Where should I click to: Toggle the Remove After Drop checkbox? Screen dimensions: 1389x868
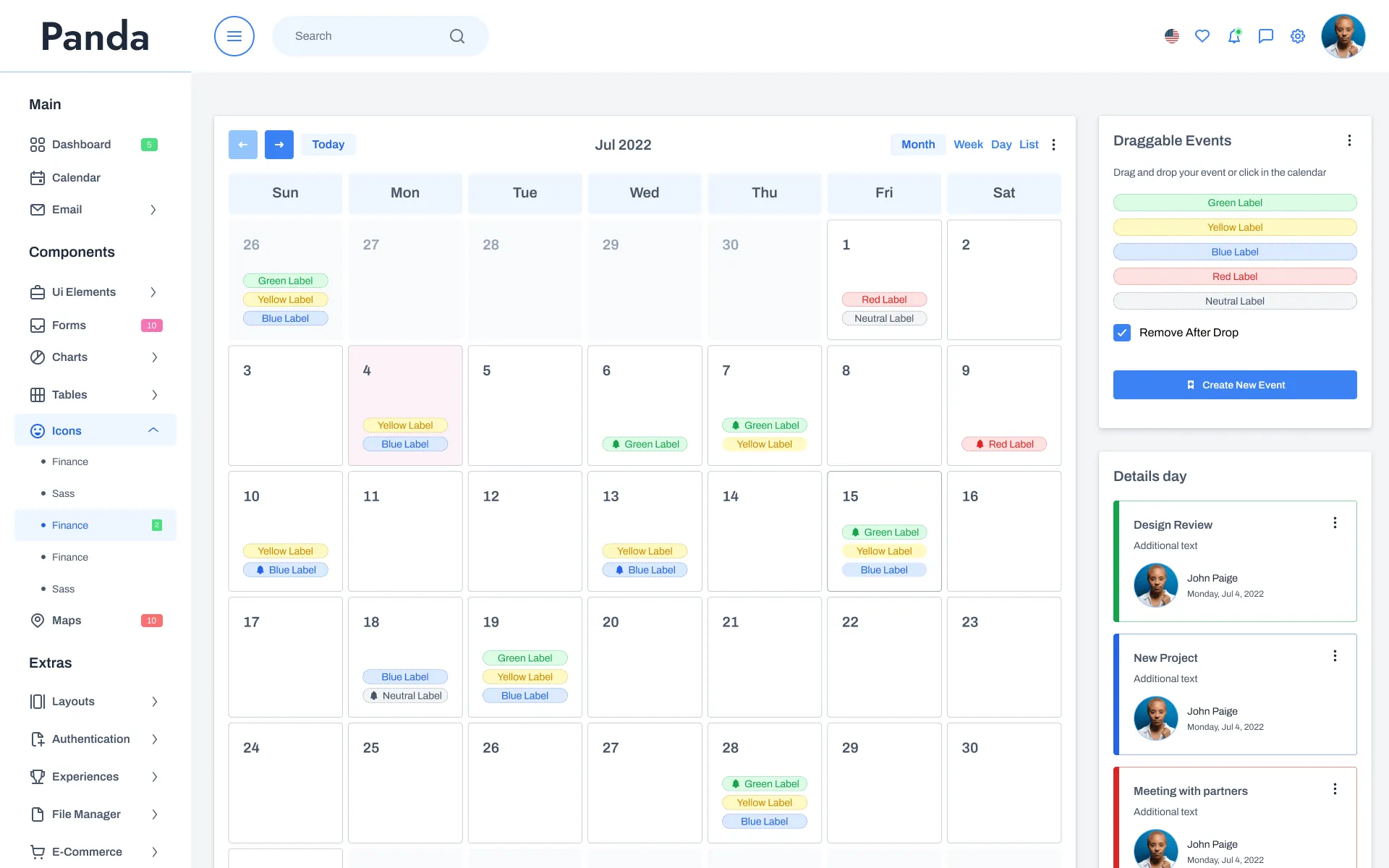[1121, 333]
